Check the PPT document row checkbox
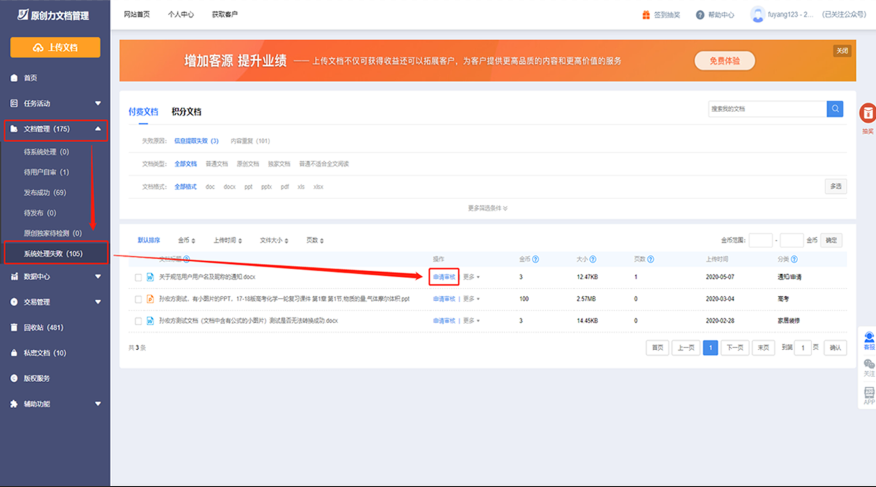The image size is (876, 487). [x=138, y=299]
